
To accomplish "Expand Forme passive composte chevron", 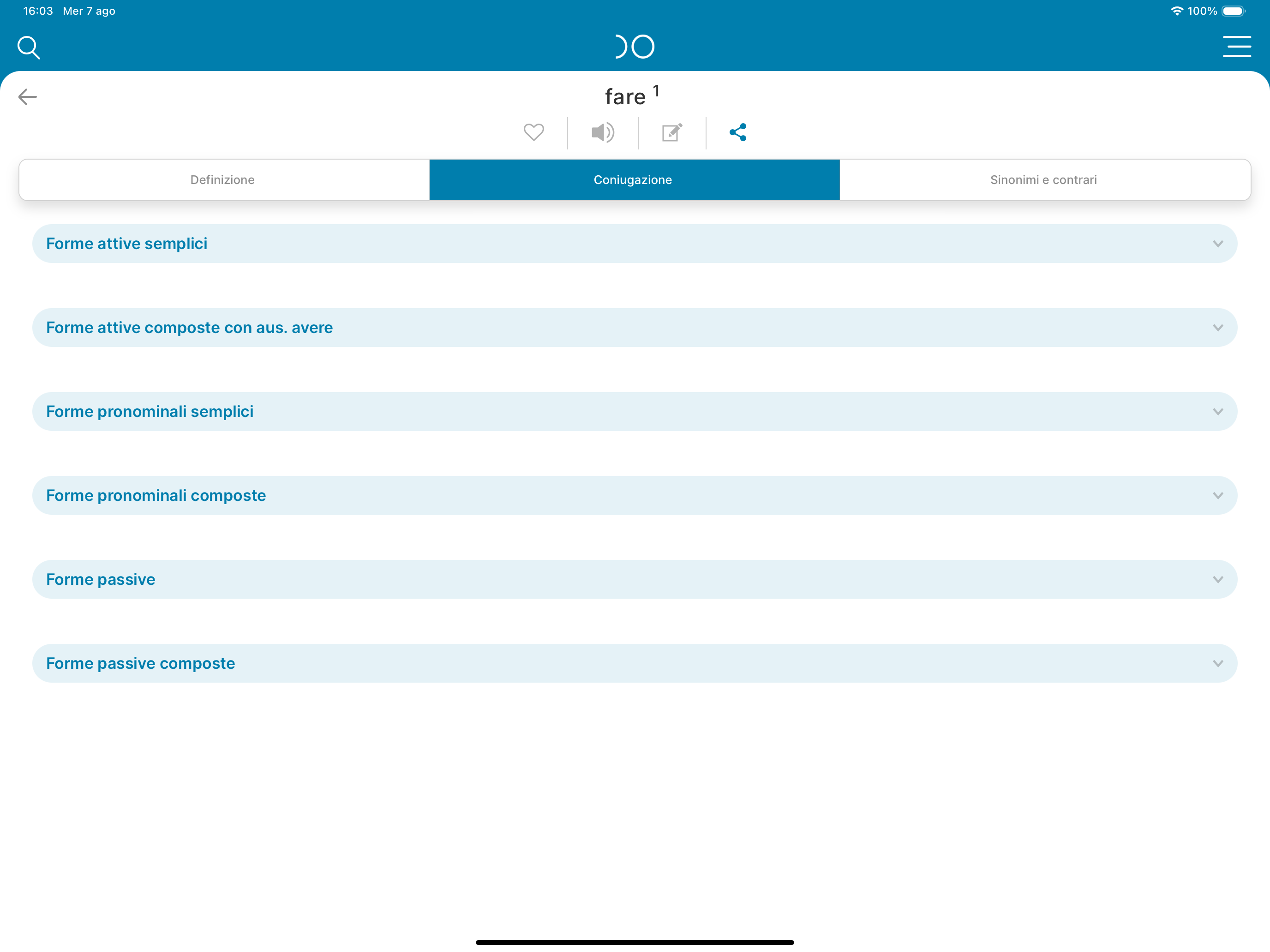I will (x=1218, y=663).
